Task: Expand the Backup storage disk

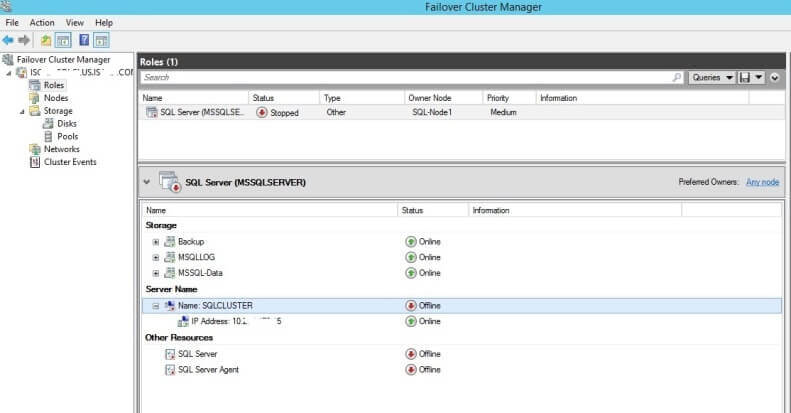Action: click(155, 242)
